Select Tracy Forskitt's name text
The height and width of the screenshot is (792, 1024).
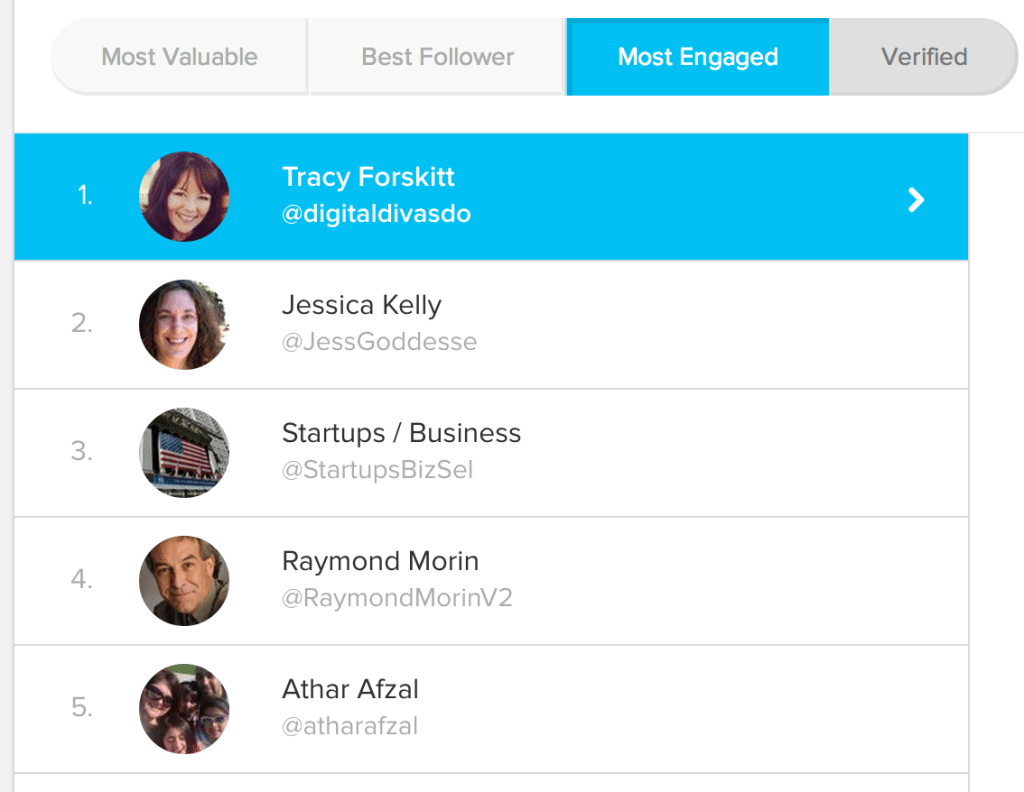click(367, 177)
